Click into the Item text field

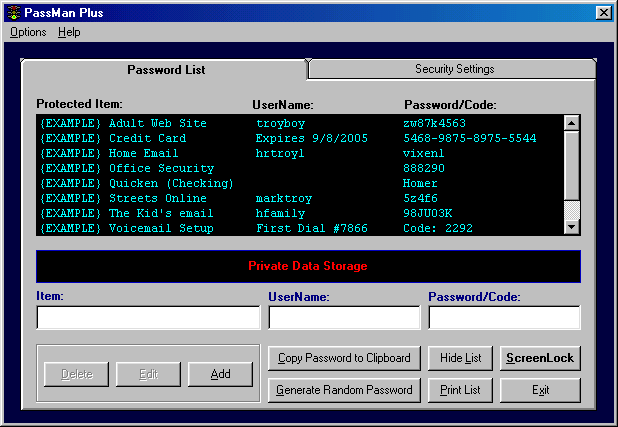148,318
